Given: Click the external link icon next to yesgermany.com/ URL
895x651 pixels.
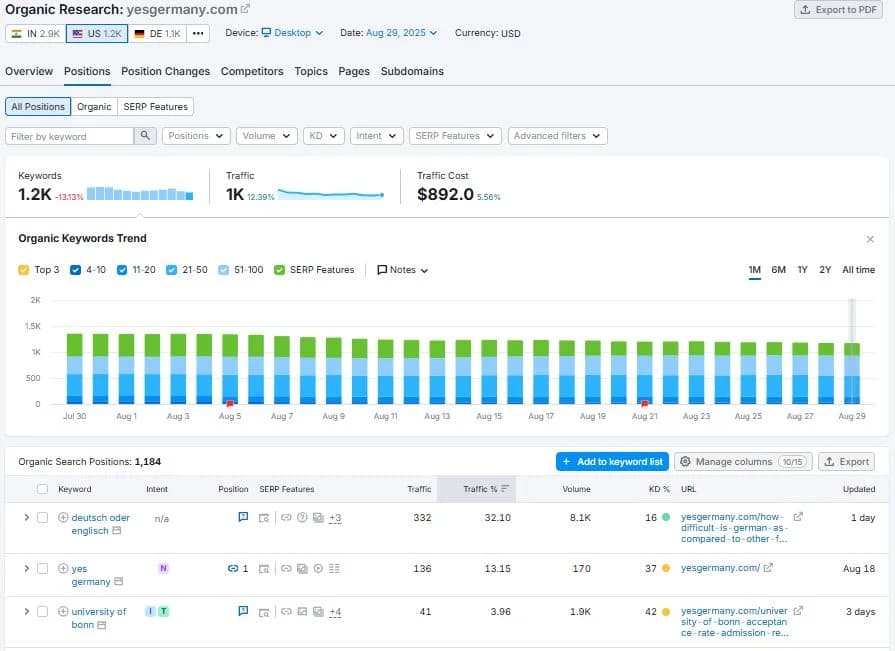Looking at the screenshot, I should 768,568.
